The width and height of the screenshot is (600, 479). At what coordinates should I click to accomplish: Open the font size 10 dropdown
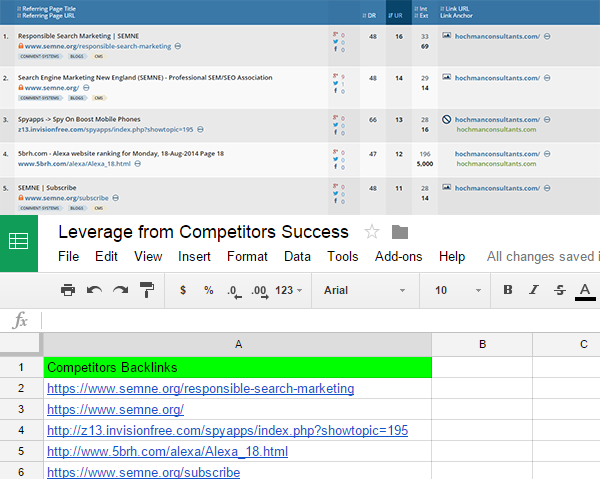tap(453, 290)
